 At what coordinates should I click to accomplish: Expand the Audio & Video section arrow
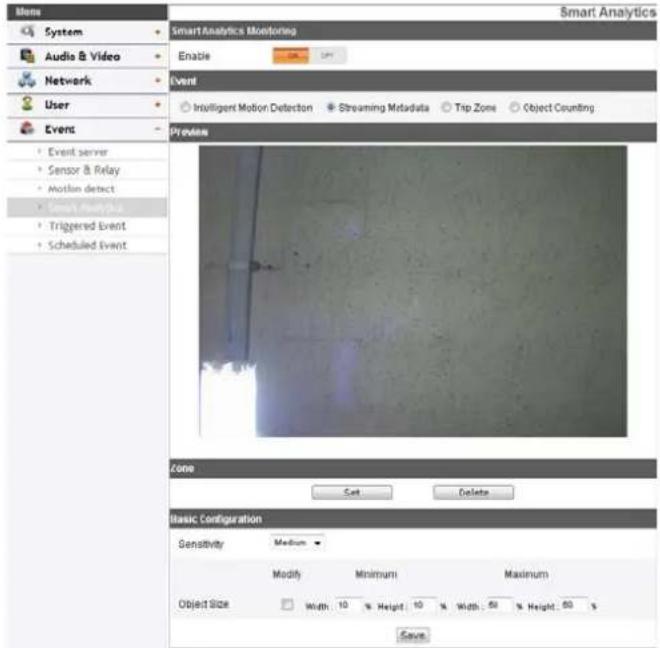tap(158, 56)
